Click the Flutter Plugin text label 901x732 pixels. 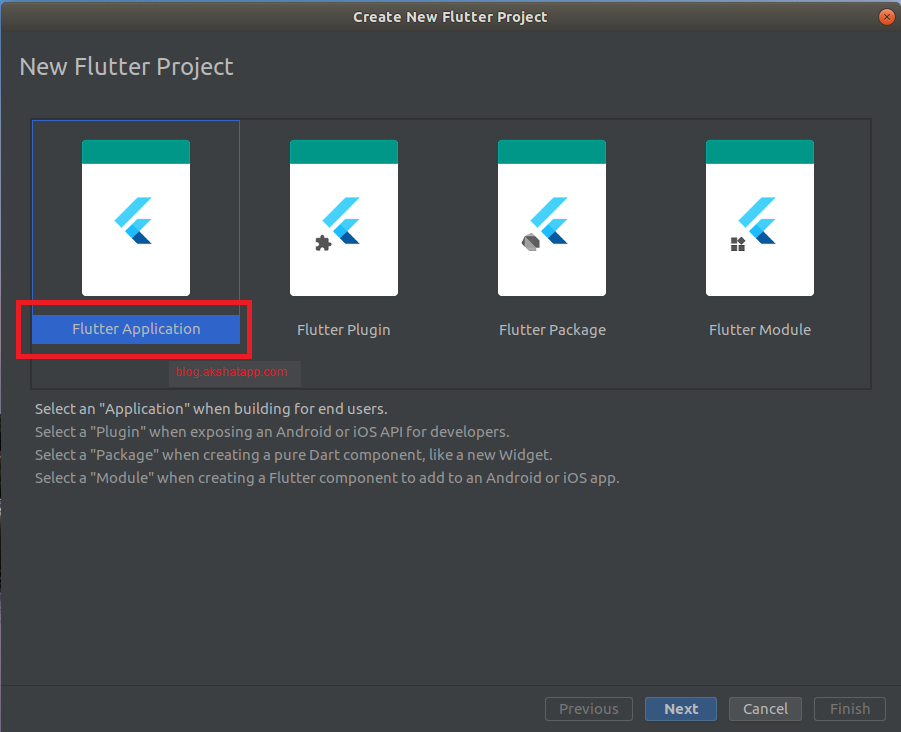[343, 329]
